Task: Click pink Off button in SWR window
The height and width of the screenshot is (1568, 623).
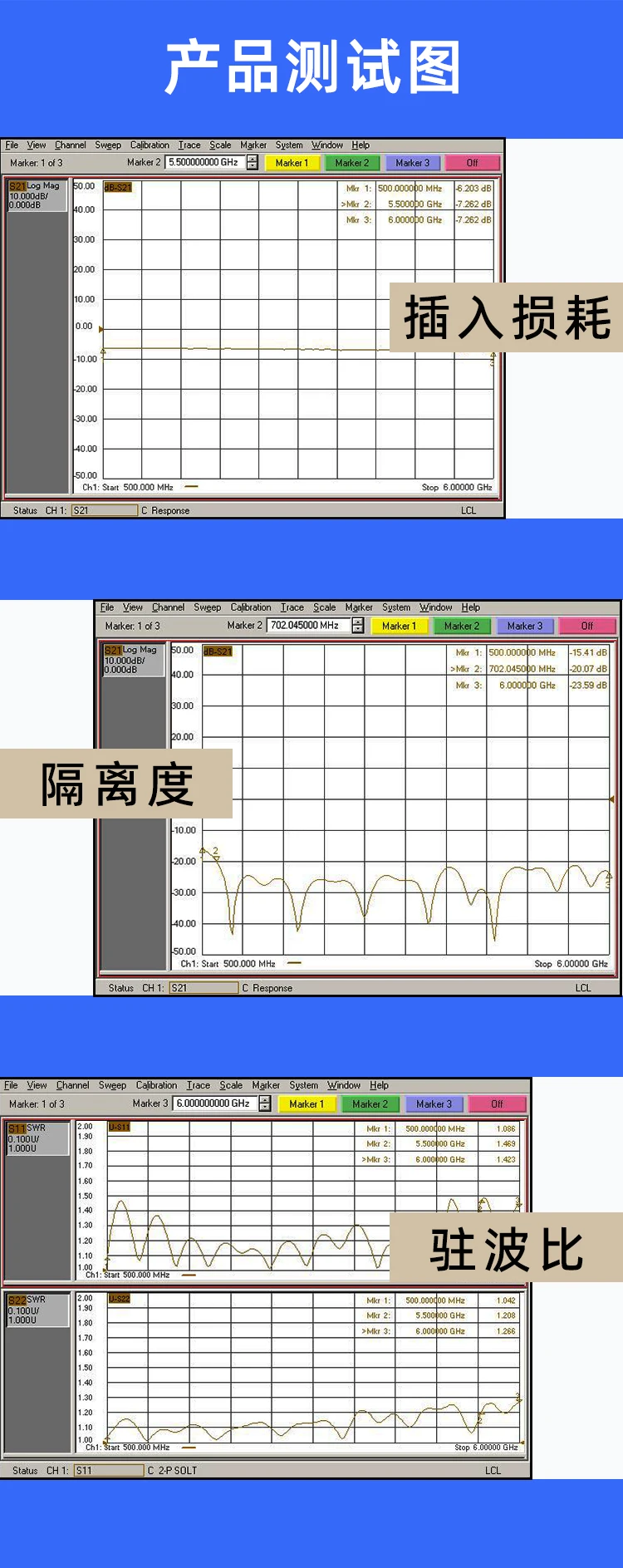Action: [x=497, y=1104]
